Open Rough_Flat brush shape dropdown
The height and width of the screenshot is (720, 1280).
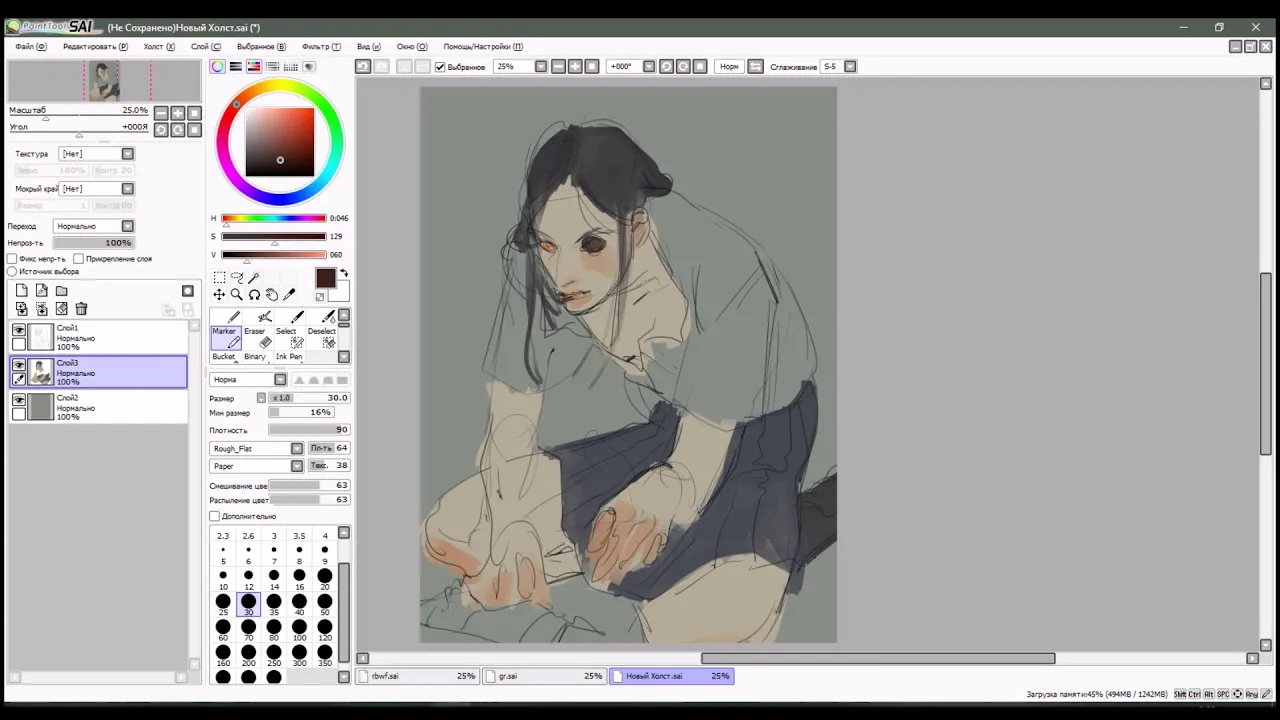coord(256,449)
